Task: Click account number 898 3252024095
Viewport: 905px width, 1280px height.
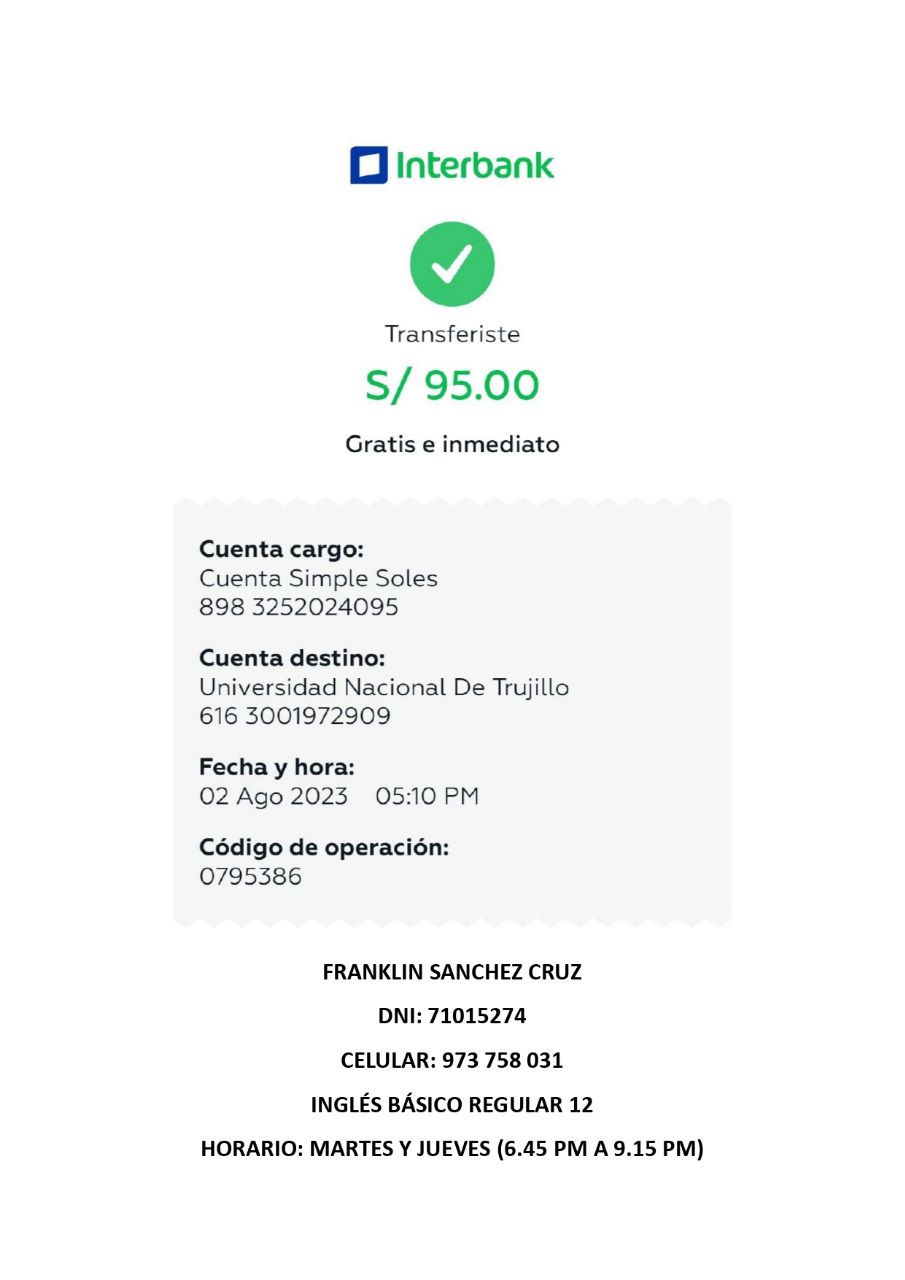Action: pos(298,607)
